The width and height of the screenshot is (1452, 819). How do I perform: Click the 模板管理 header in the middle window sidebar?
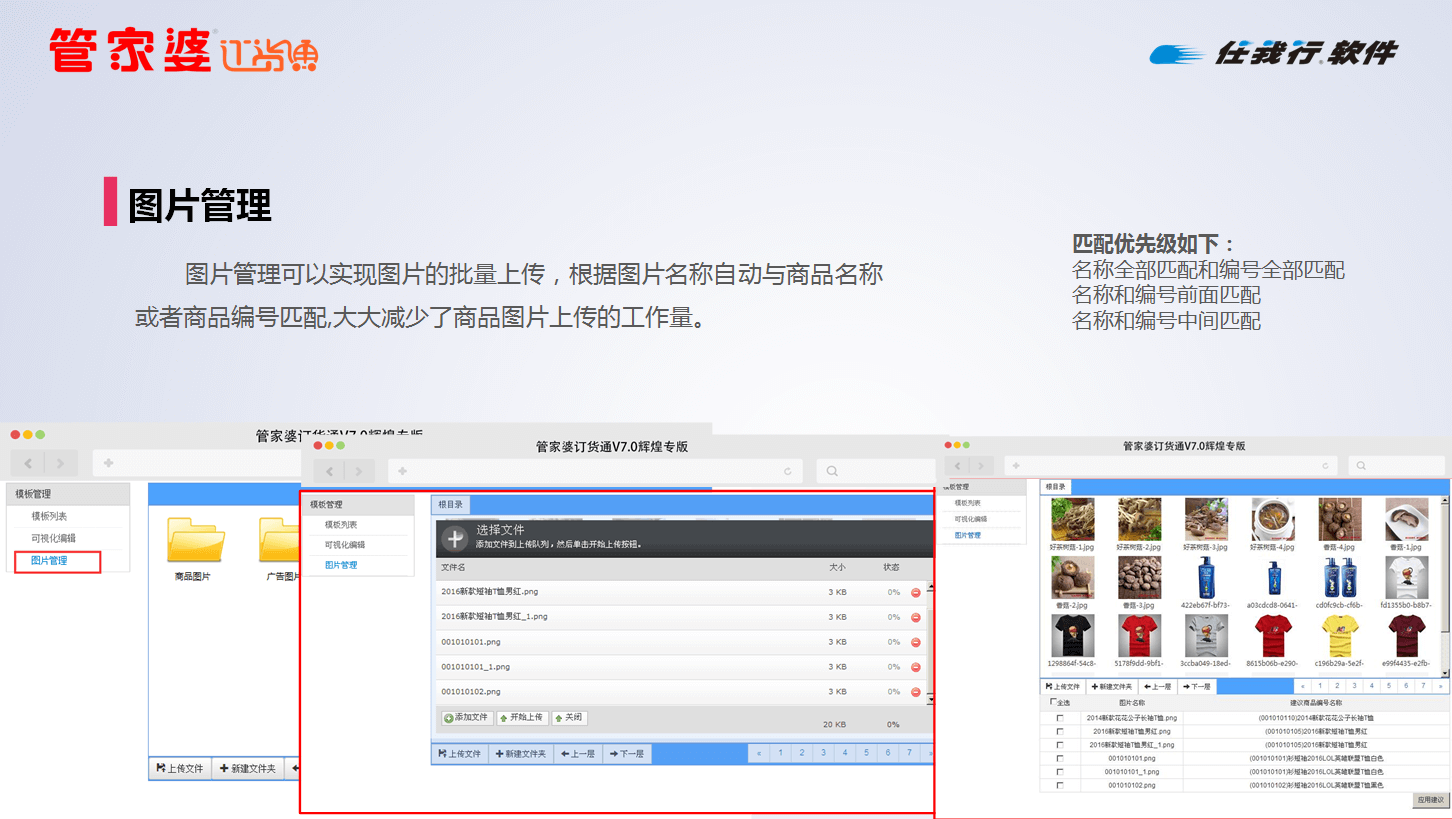[326, 505]
